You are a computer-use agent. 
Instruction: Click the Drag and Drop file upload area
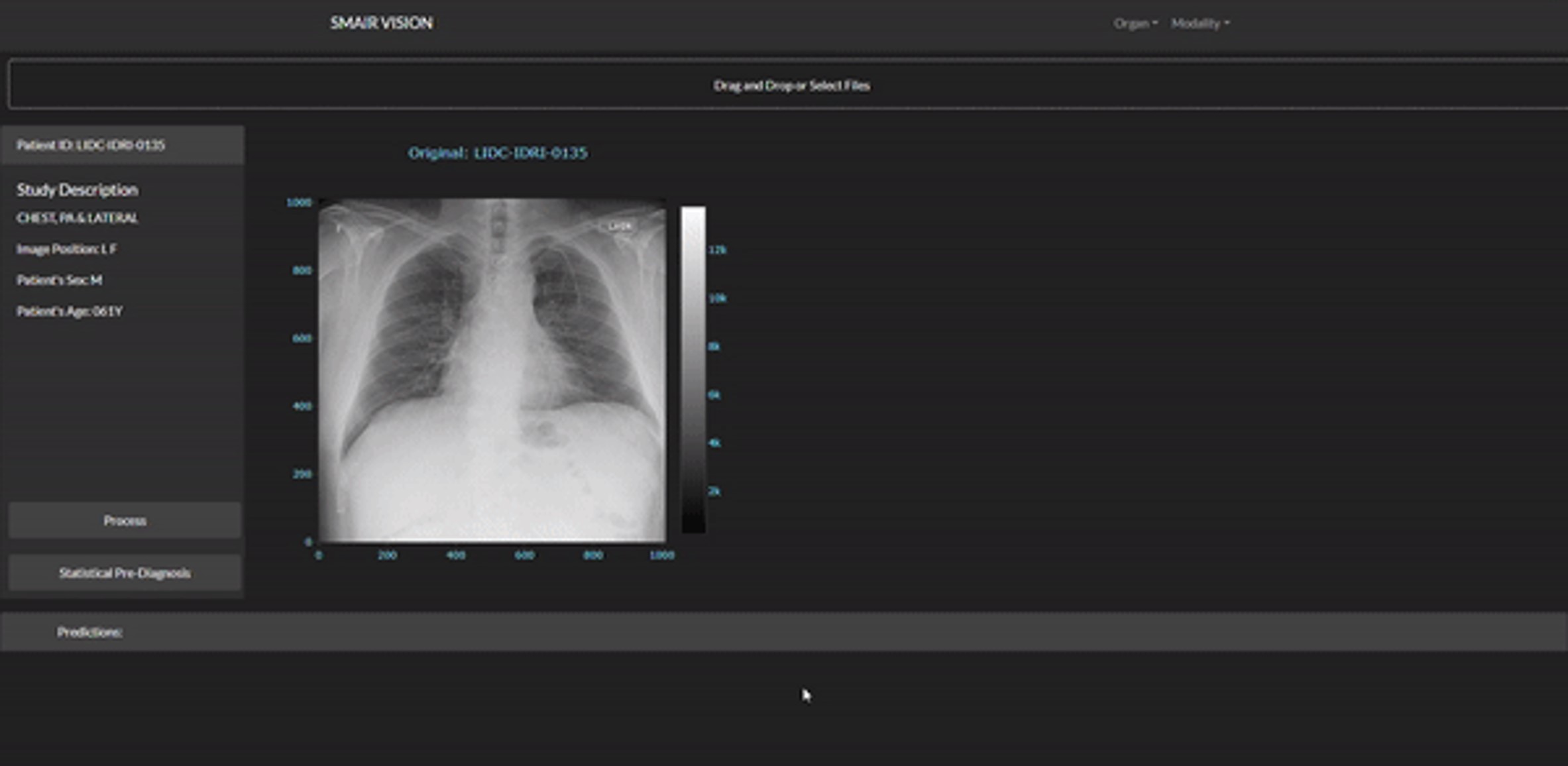791,85
